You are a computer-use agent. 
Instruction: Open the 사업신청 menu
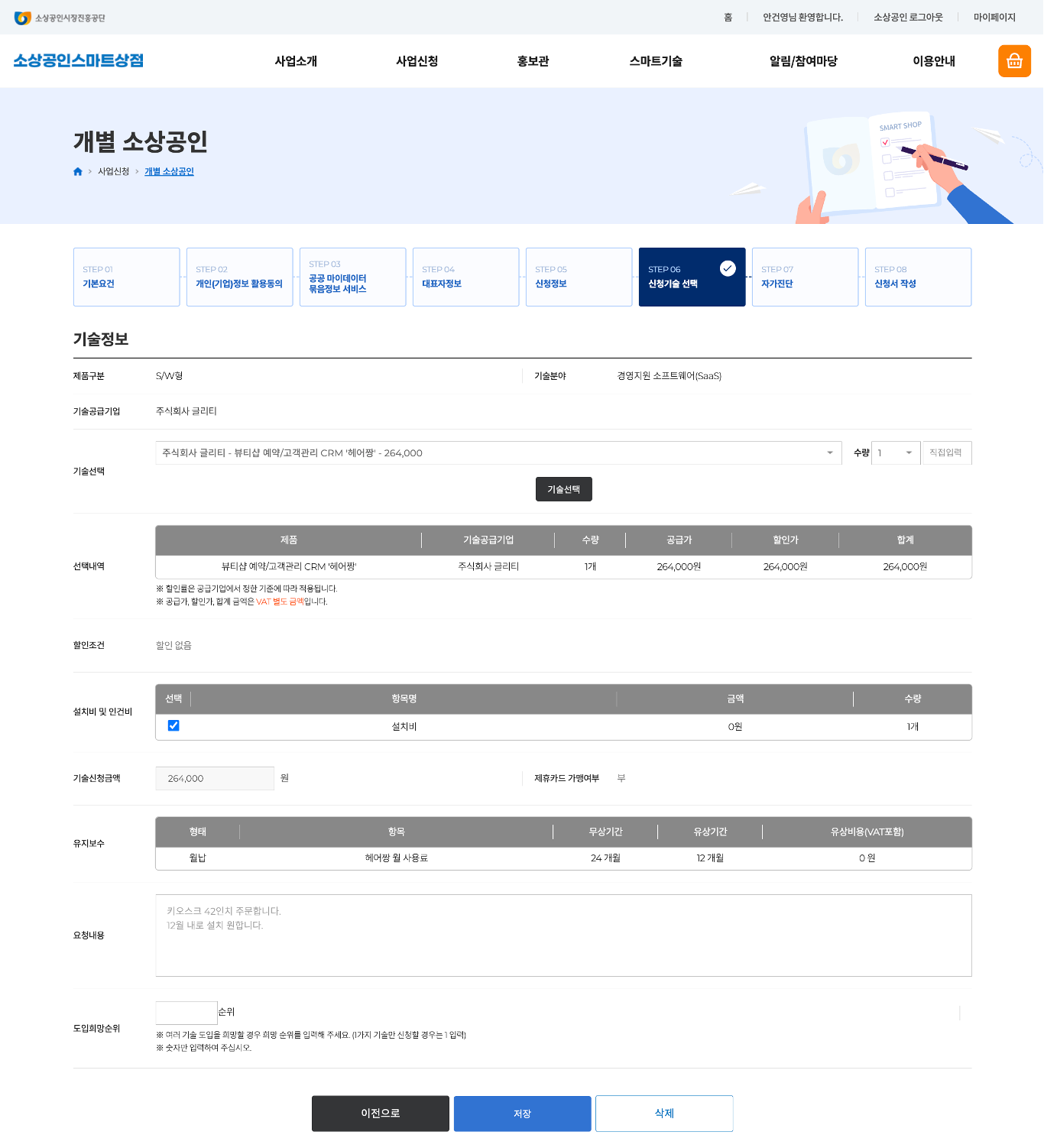tap(417, 61)
